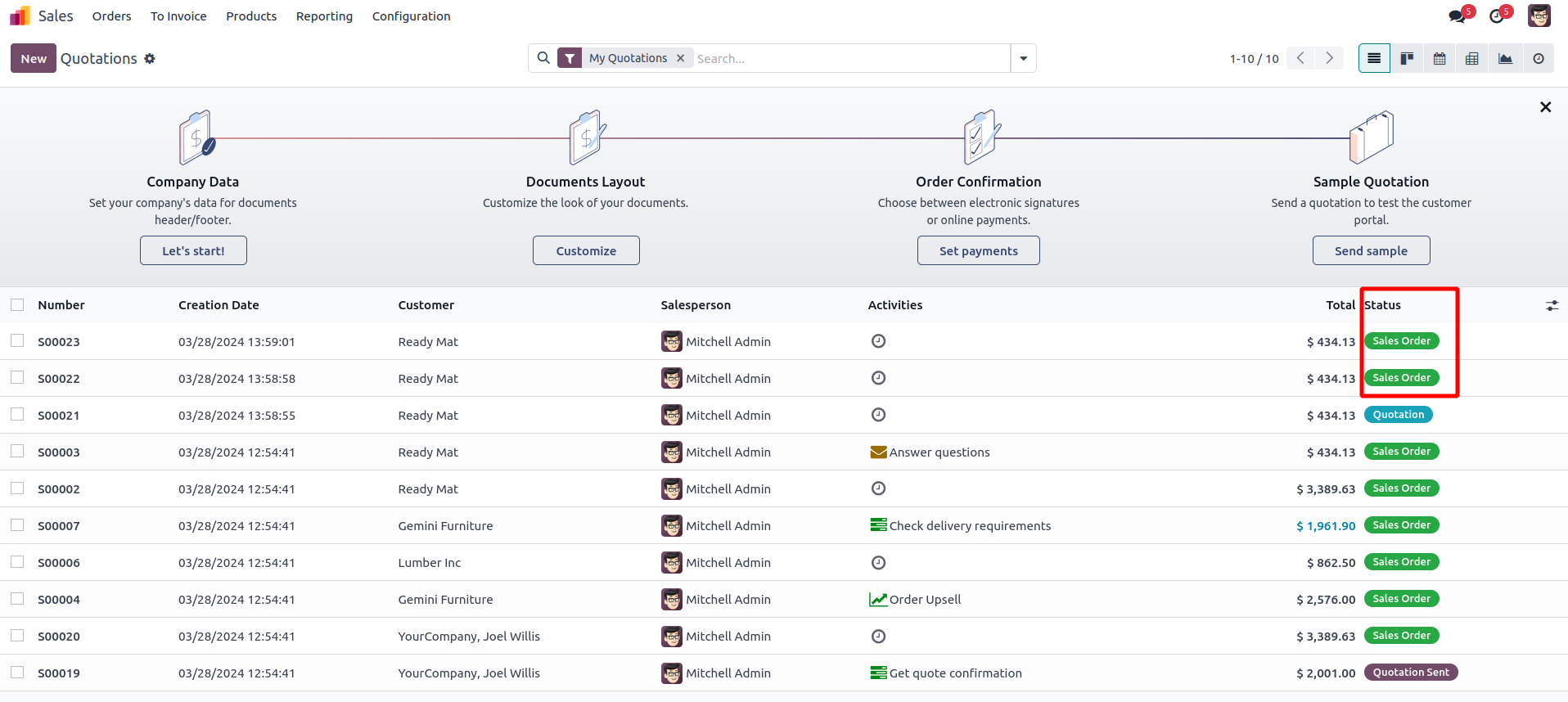Image resolution: width=1568 pixels, height=702 pixels.
Task: Select the checkbox for order S00023
Action: tap(17, 341)
